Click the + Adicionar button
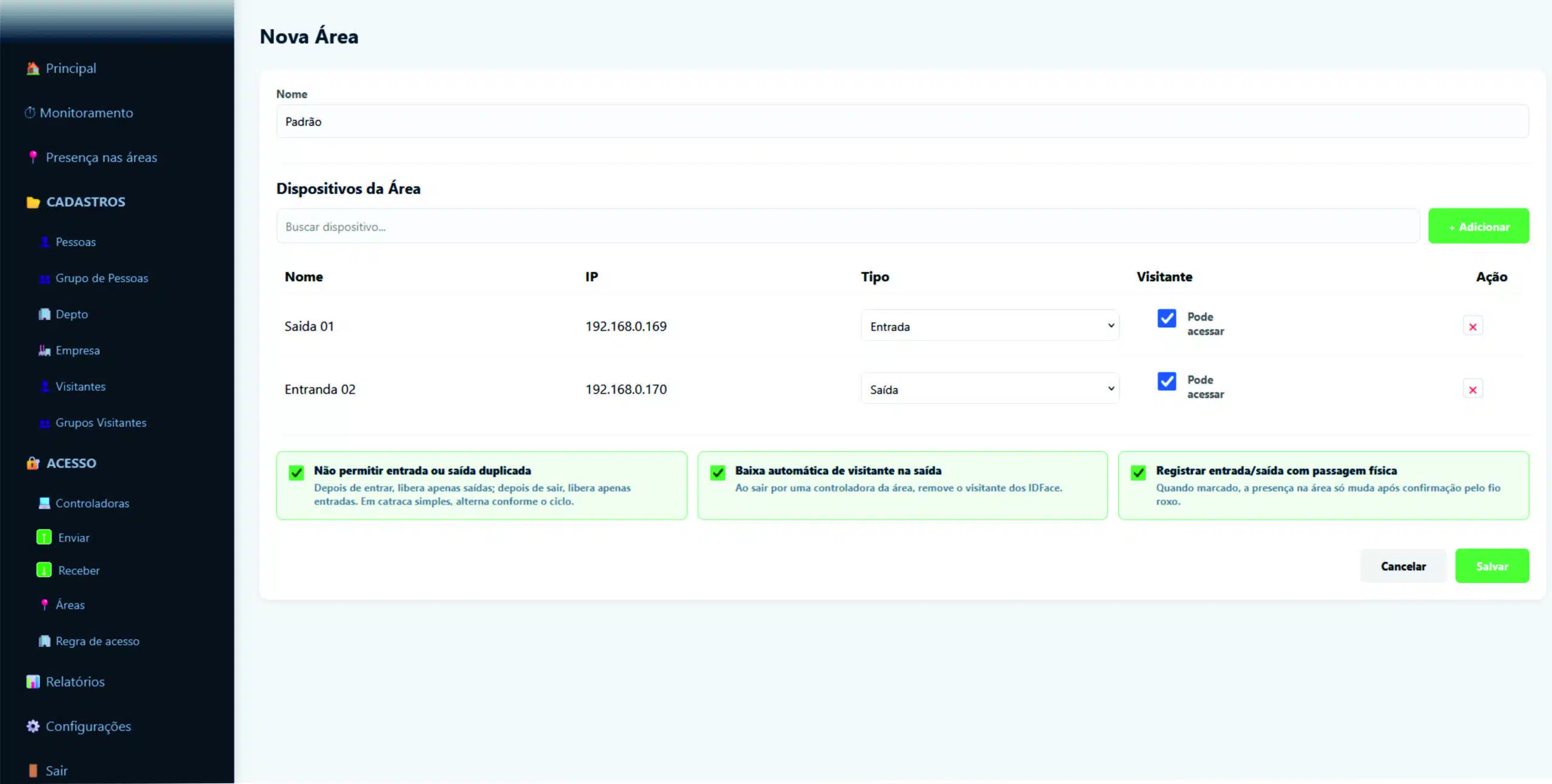Viewport: 1552px width, 784px height. 1479,227
